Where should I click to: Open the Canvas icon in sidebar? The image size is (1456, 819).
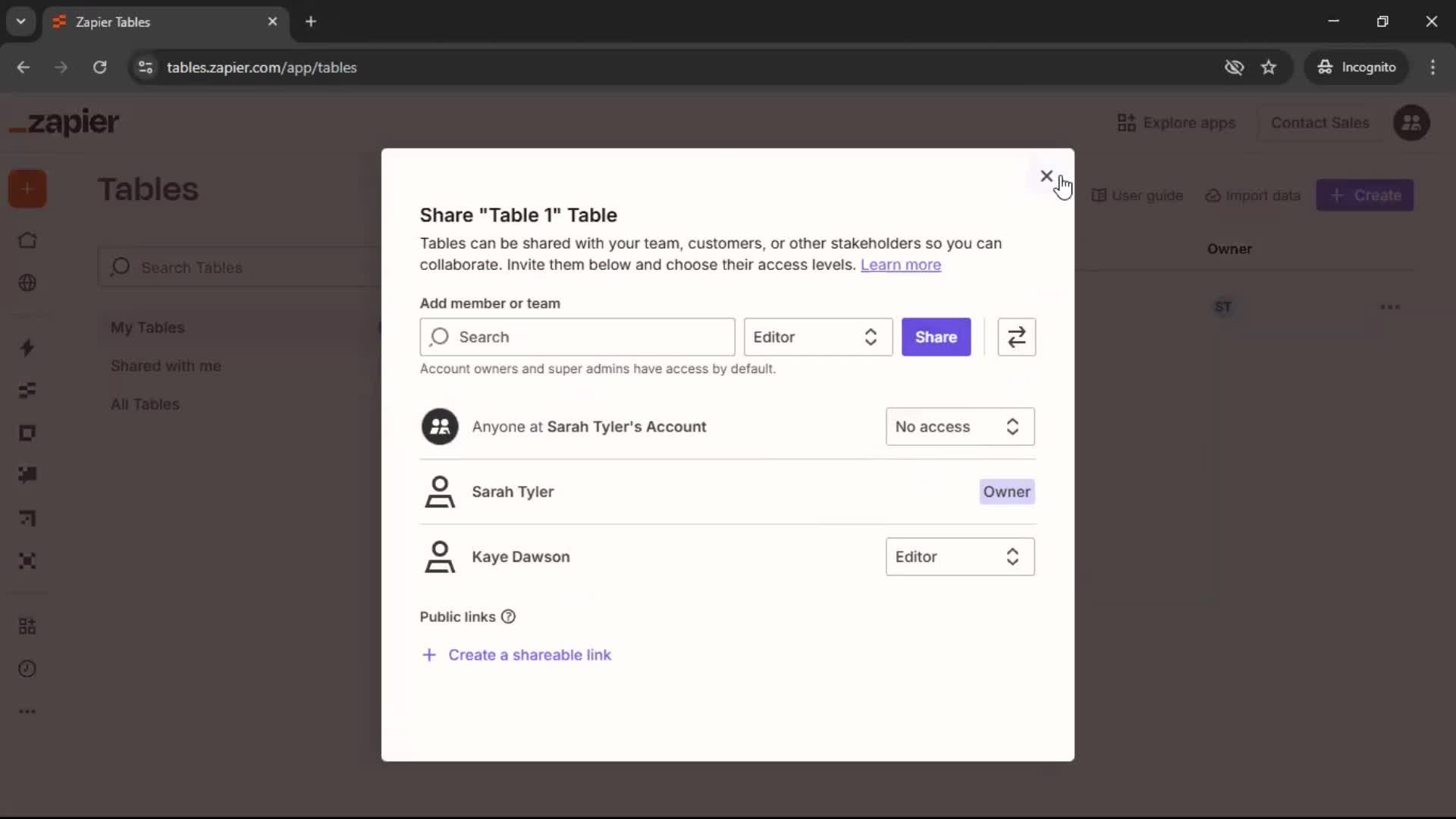coord(27,519)
